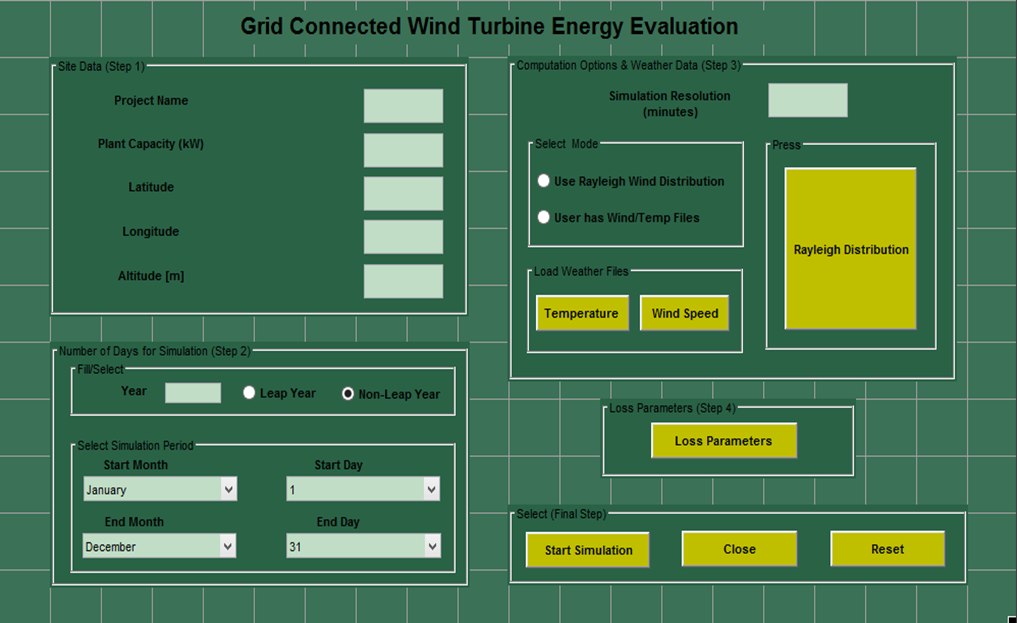Click the Year input field
This screenshot has width=1017, height=623.
[193, 393]
